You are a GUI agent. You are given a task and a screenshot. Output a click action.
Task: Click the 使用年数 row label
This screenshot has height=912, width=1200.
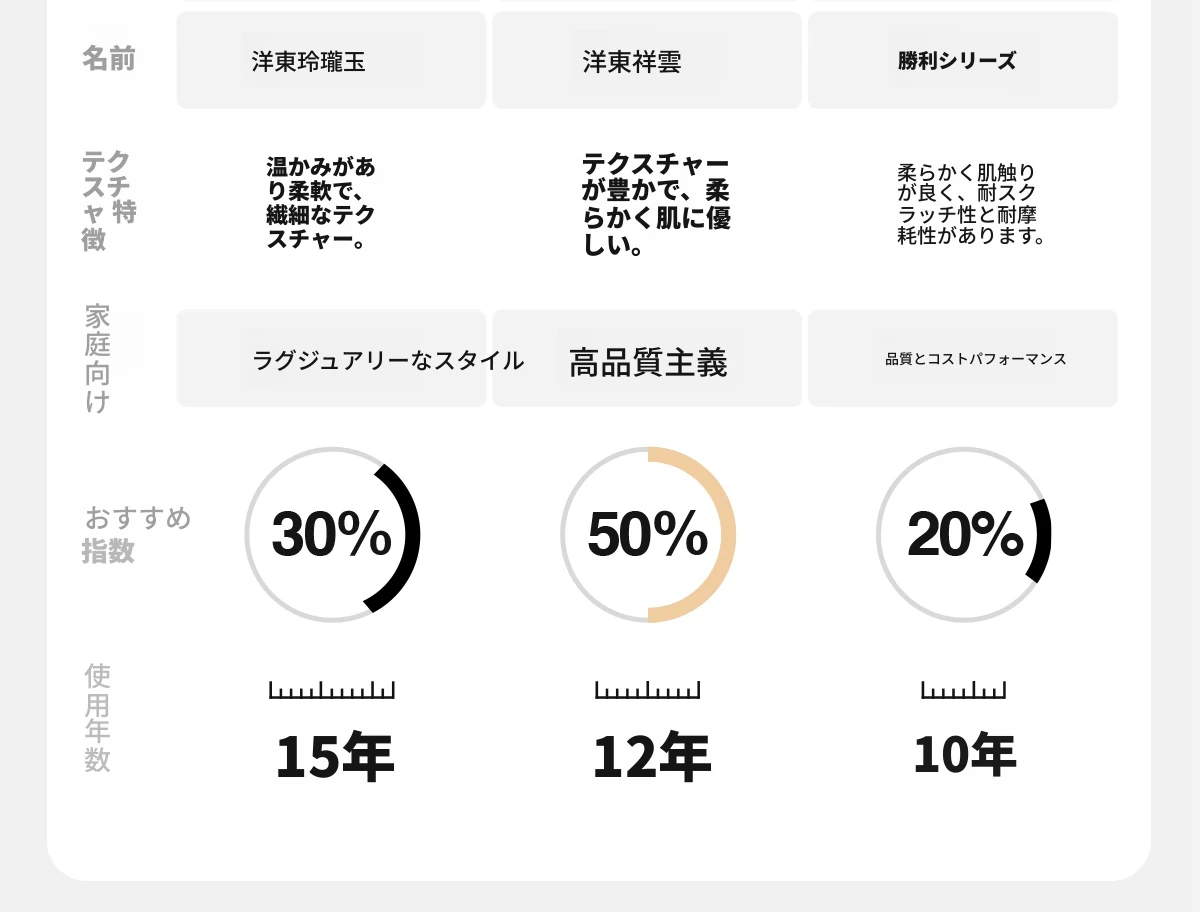tap(98, 717)
